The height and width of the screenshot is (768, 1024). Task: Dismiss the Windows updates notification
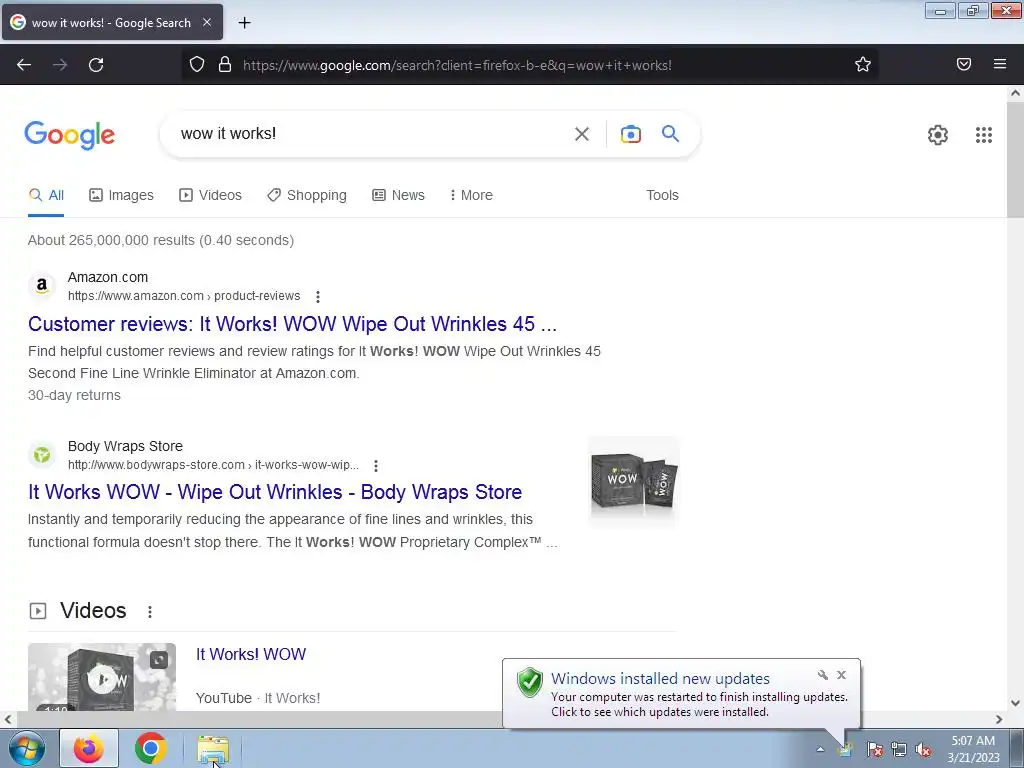[841, 675]
